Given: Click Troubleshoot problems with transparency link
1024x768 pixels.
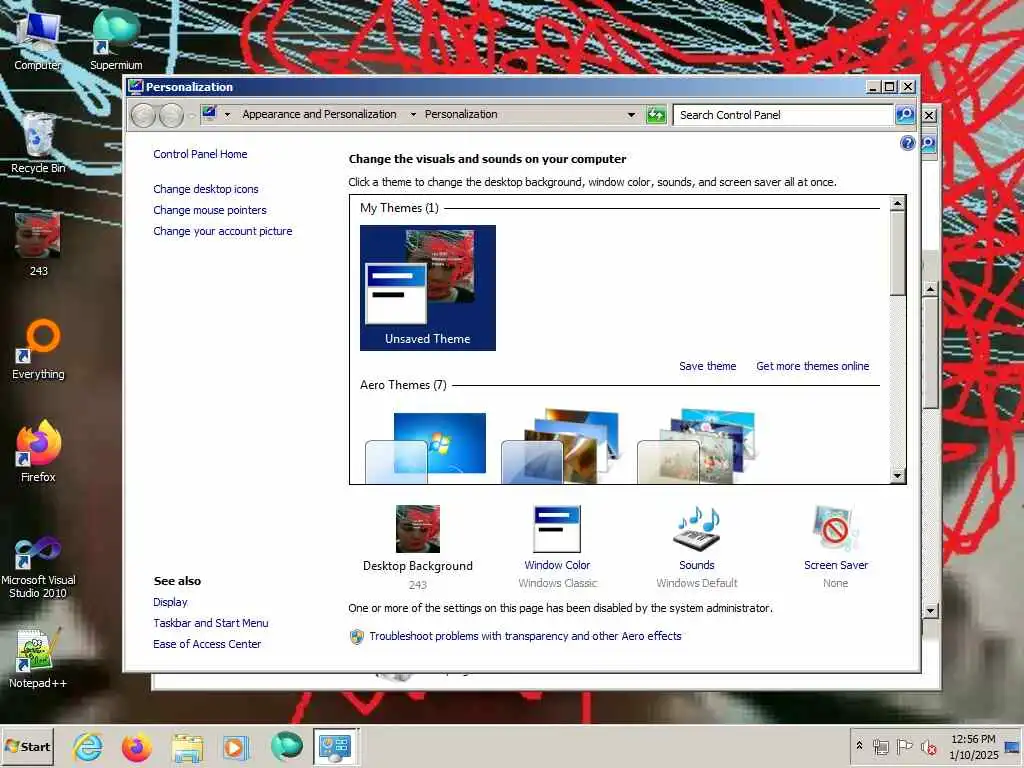Looking at the screenshot, I should (x=525, y=636).
